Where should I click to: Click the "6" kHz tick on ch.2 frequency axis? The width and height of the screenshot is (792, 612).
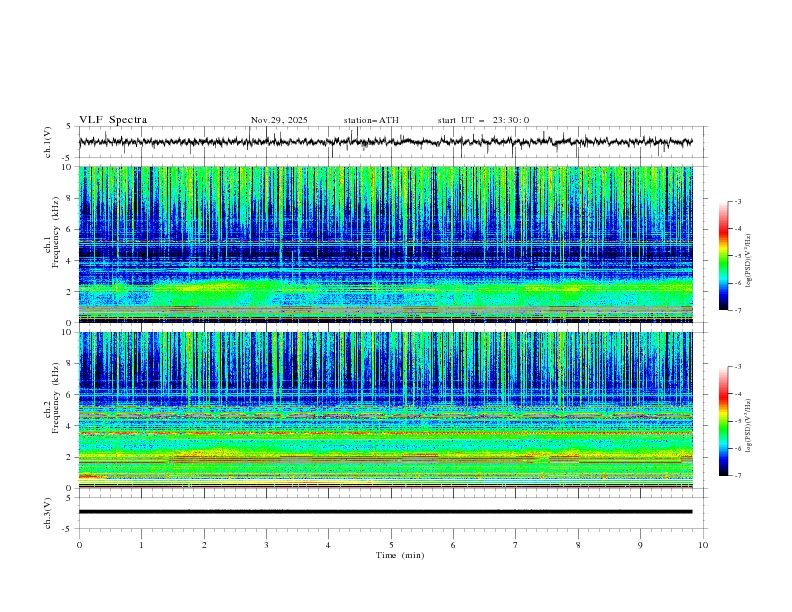(x=71, y=395)
